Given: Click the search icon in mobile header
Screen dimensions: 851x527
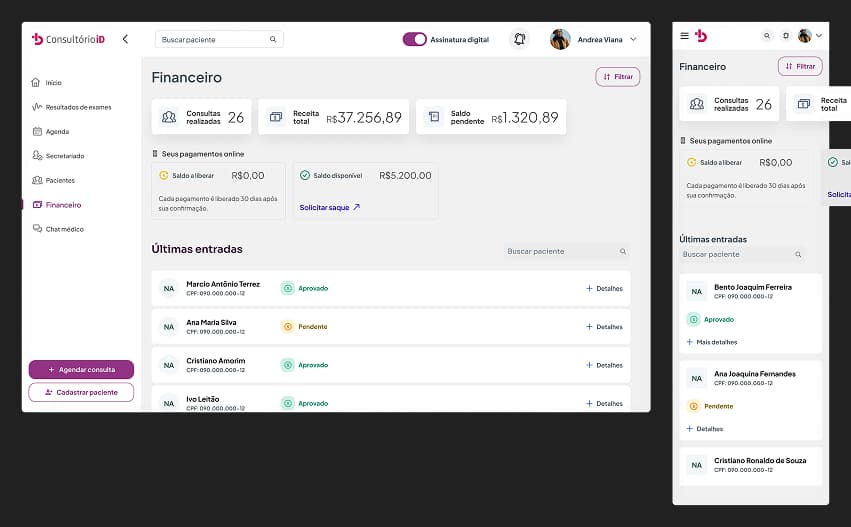Looking at the screenshot, I should tap(767, 36).
